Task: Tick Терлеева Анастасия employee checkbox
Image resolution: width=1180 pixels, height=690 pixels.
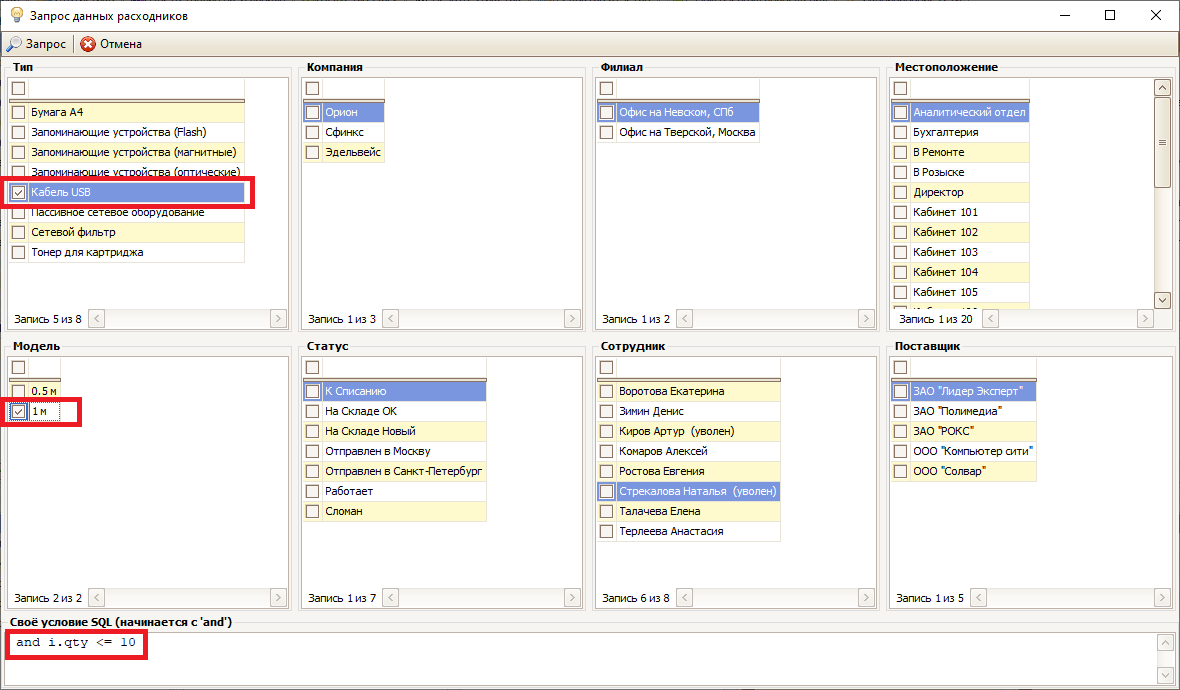Action: [x=607, y=531]
